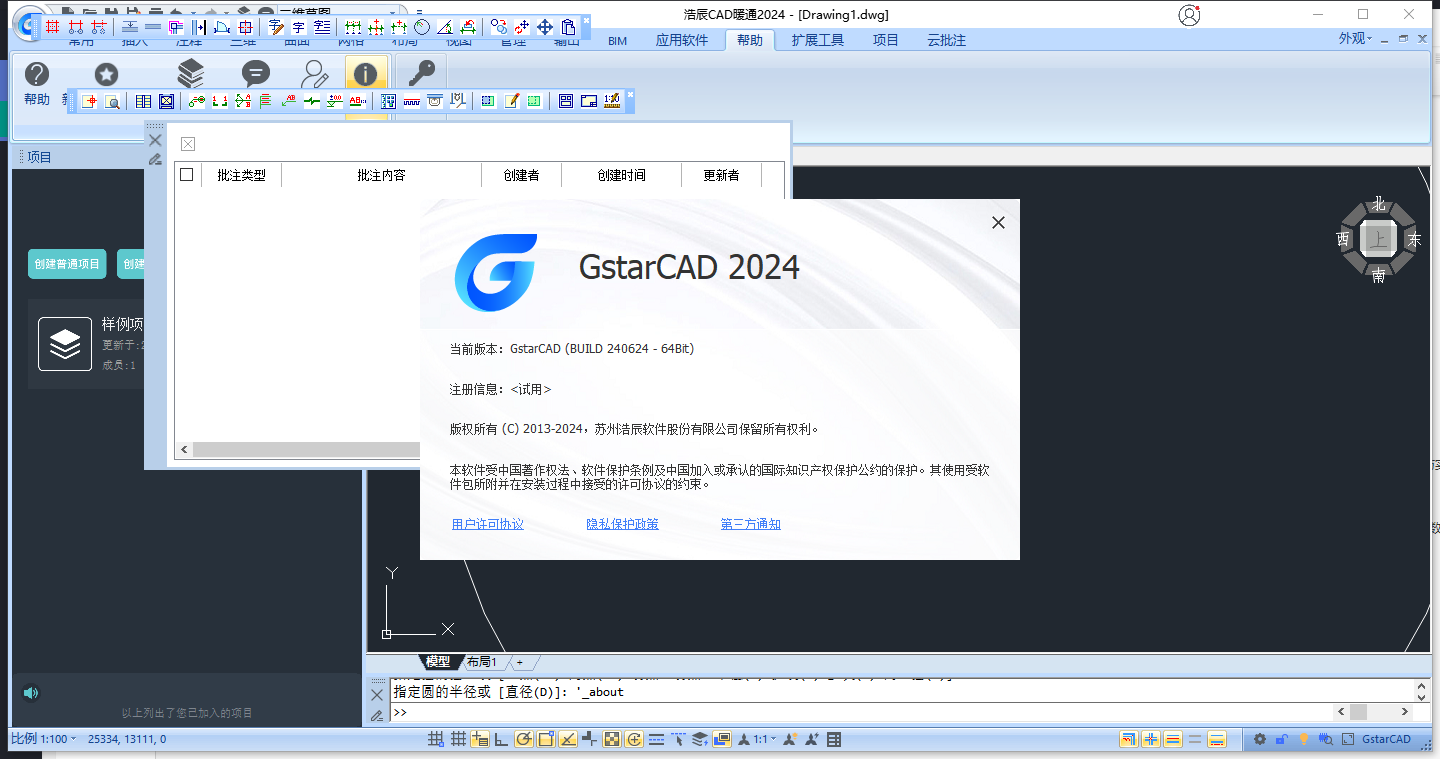Screen dimensions: 1440x759
Task: Open the 第三方通知 link
Action: pos(751,524)
